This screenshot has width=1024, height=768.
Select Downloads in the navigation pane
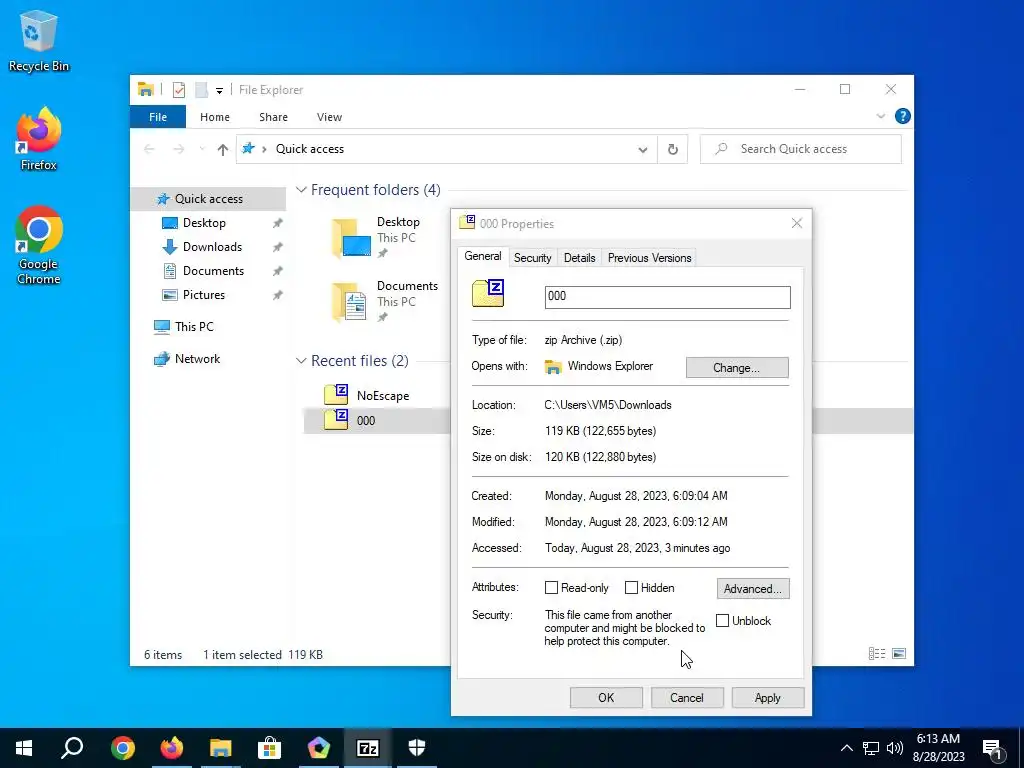212,247
